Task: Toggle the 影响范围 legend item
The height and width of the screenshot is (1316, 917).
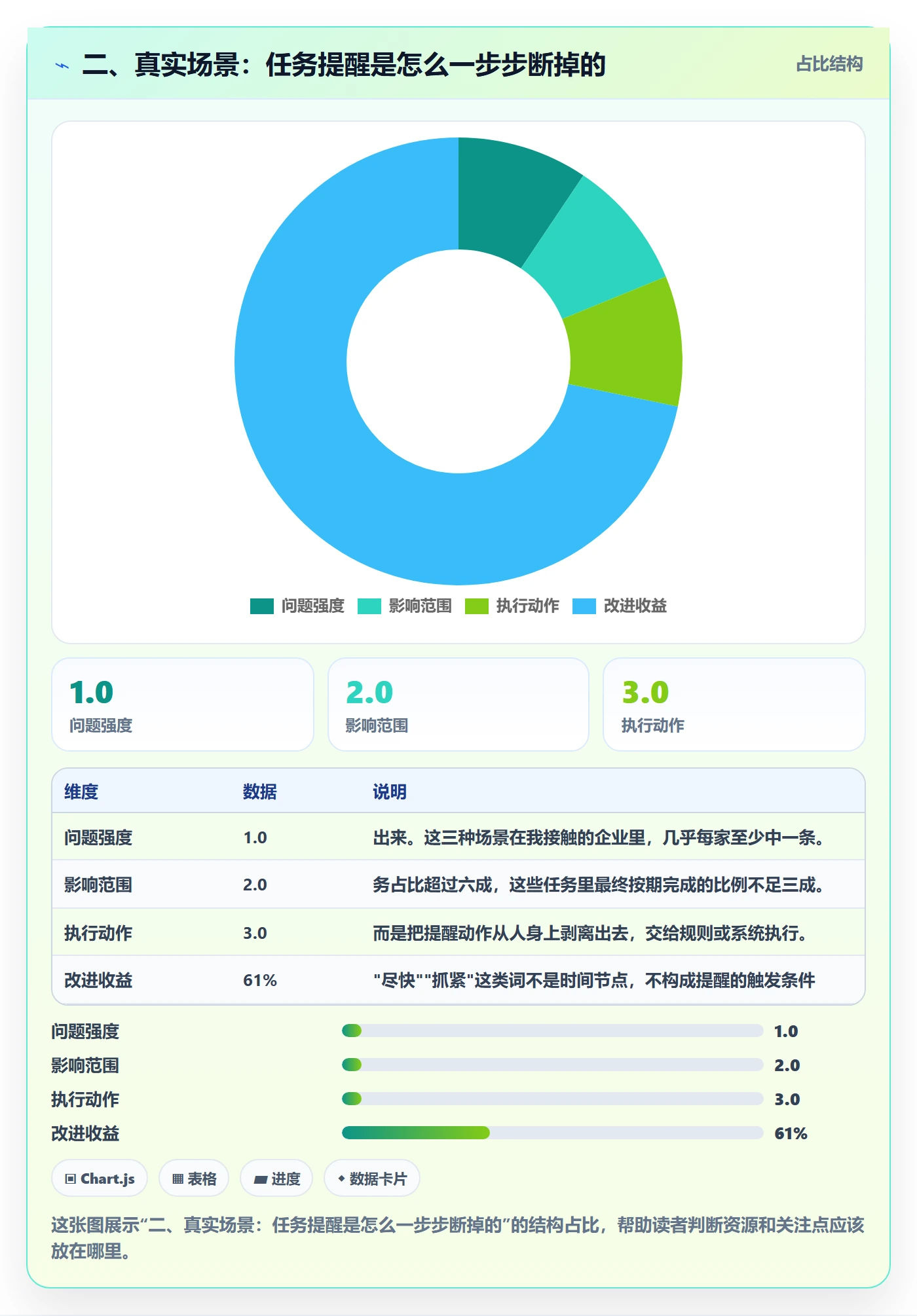Action: (x=405, y=606)
